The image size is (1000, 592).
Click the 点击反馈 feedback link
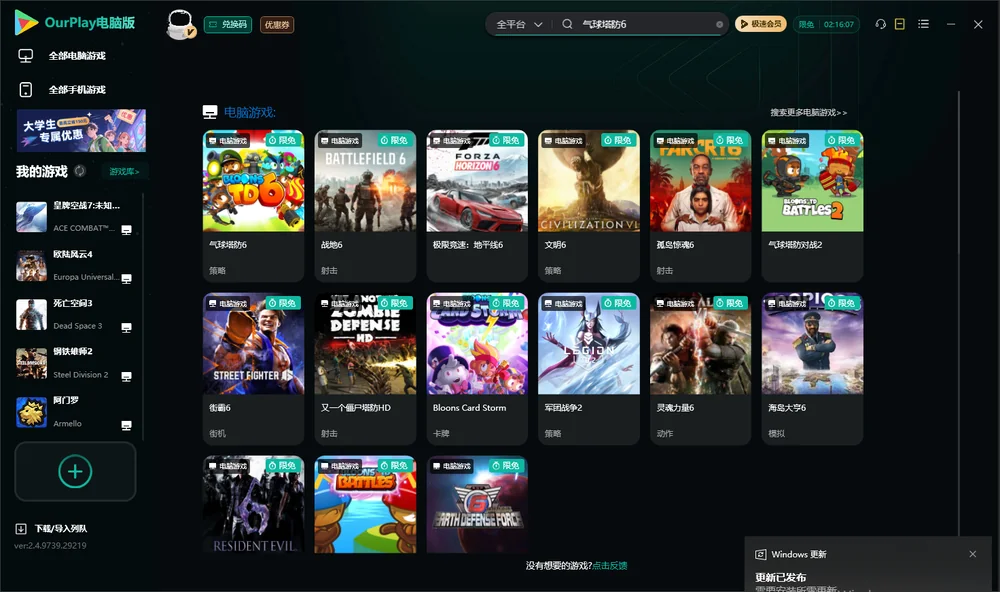tap(610, 565)
